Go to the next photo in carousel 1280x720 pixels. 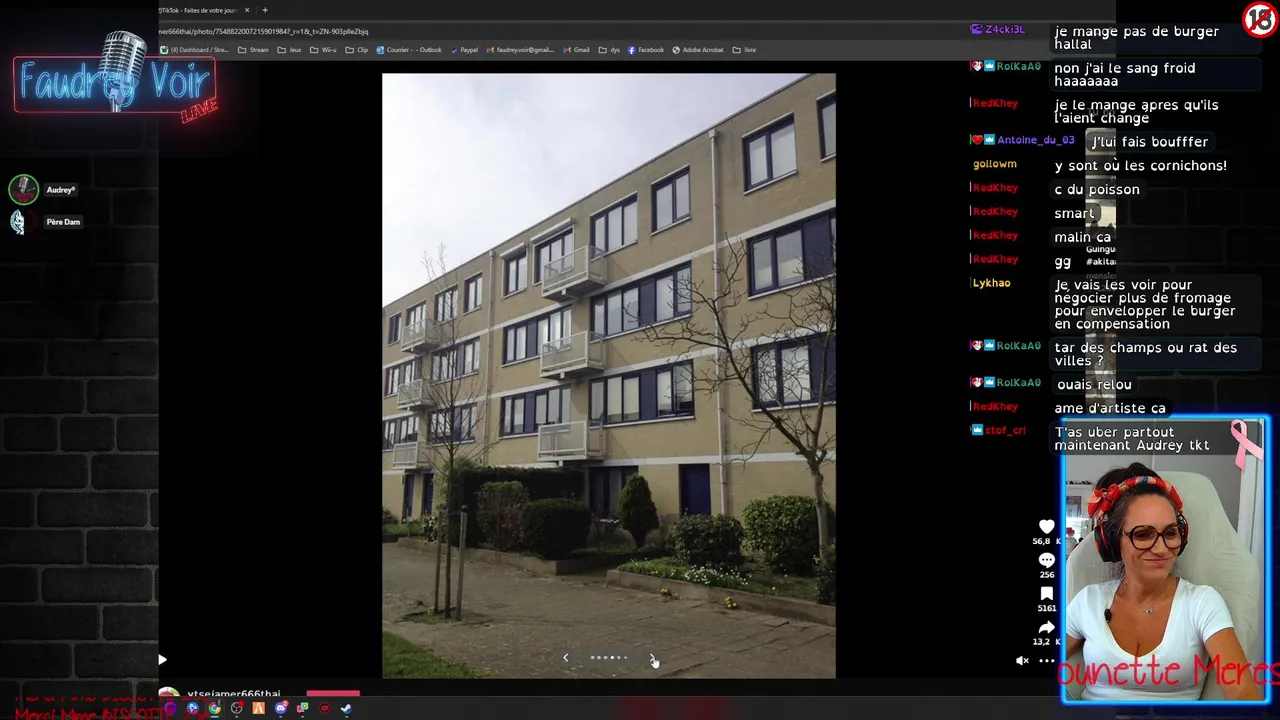point(652,658)
